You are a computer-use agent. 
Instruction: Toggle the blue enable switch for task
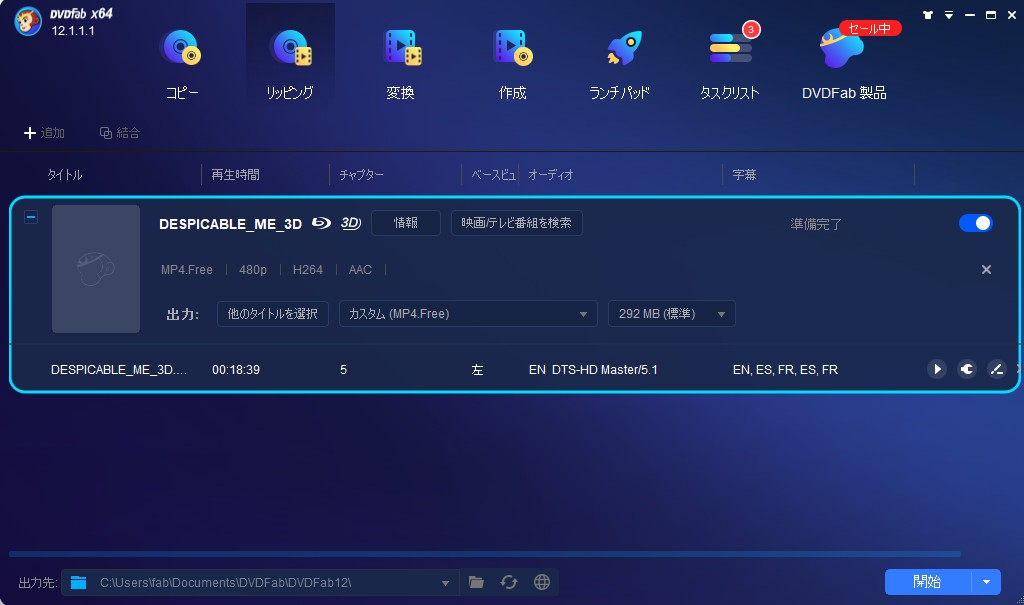point(976,223)
